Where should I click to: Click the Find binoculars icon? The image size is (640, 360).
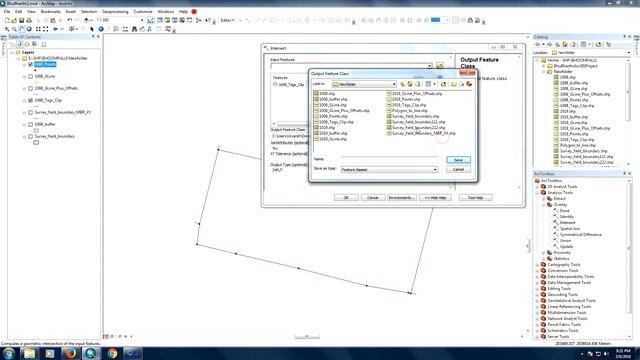pos(134,29)
